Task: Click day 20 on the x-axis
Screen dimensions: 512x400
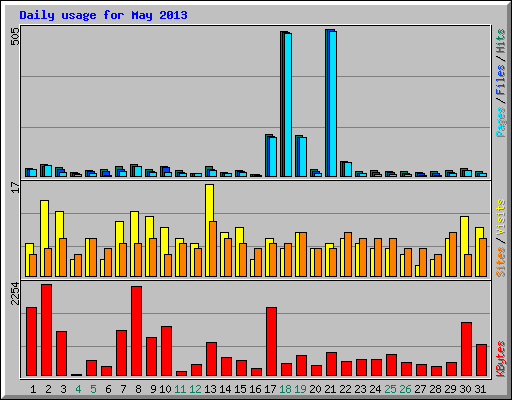Action: coord(315,389)
